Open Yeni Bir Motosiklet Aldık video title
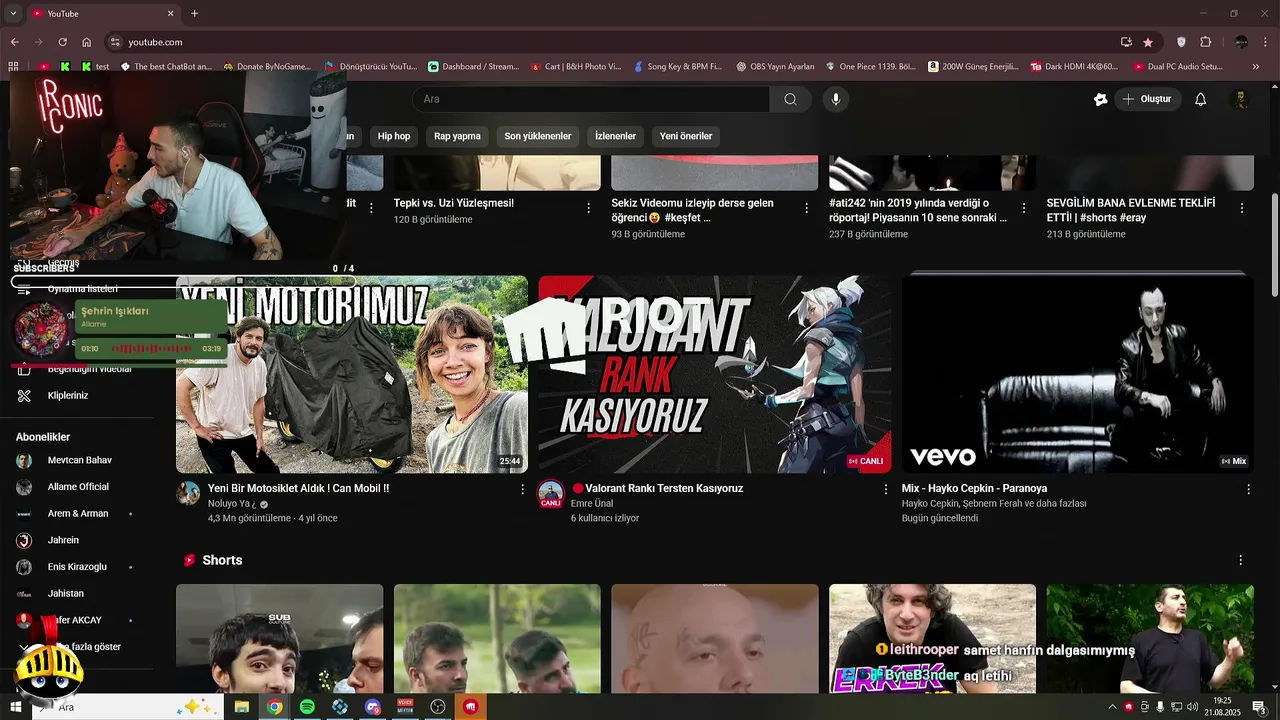1280x720 pixels. [298, 488]
